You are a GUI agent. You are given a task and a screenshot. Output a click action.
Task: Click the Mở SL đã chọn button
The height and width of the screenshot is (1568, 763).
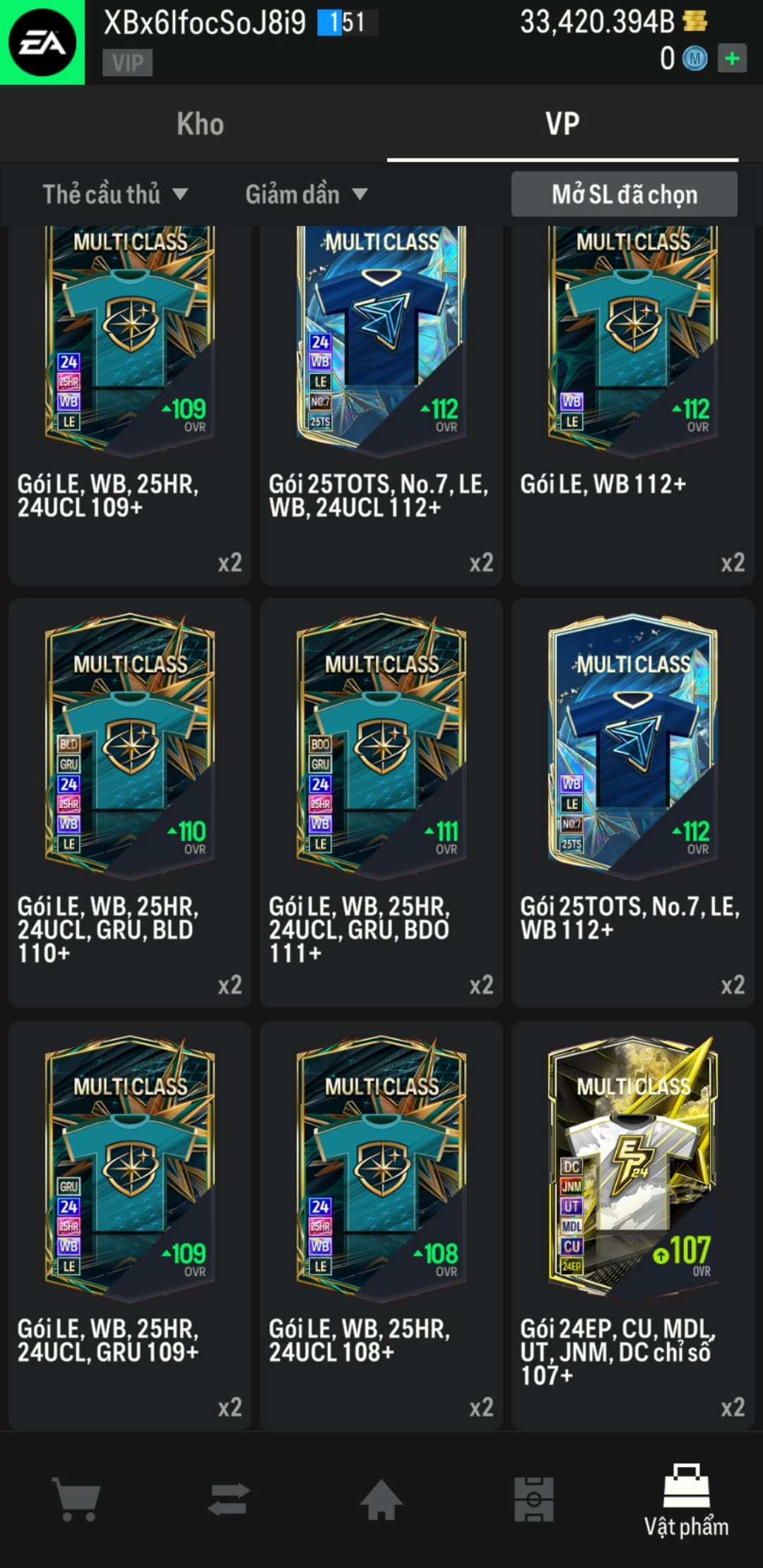click(x=625, y=194)
